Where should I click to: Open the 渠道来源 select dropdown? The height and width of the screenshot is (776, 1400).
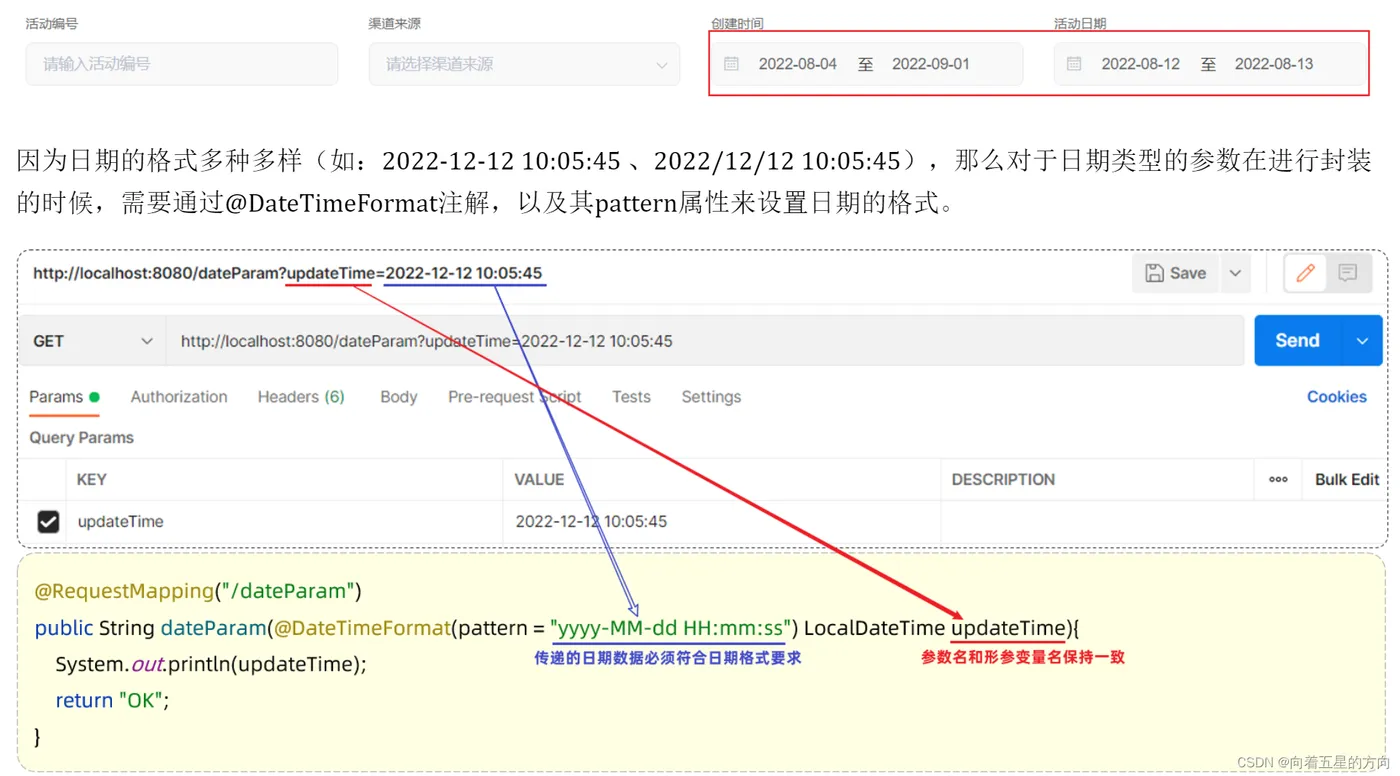tap(525, 64)
